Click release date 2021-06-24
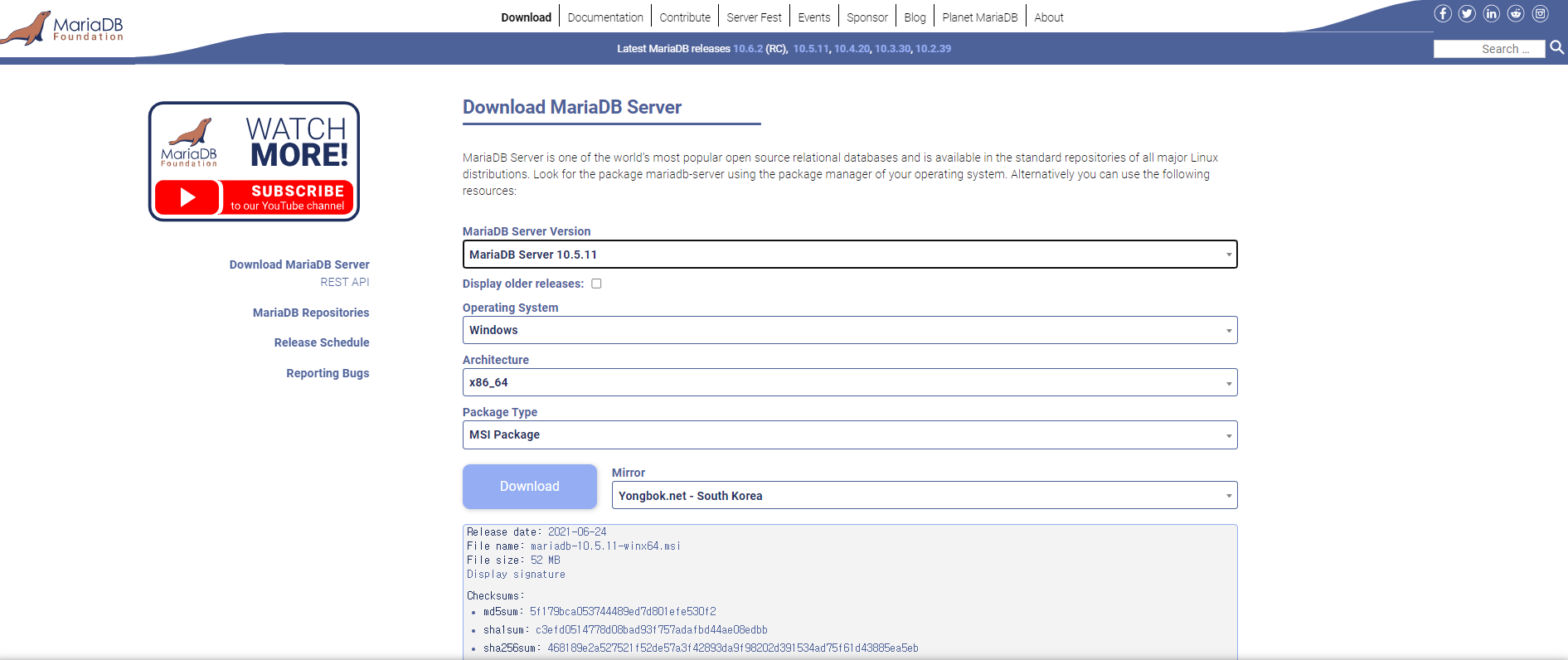The width and height of the screenshot is (1568, 660). (577, 532)
